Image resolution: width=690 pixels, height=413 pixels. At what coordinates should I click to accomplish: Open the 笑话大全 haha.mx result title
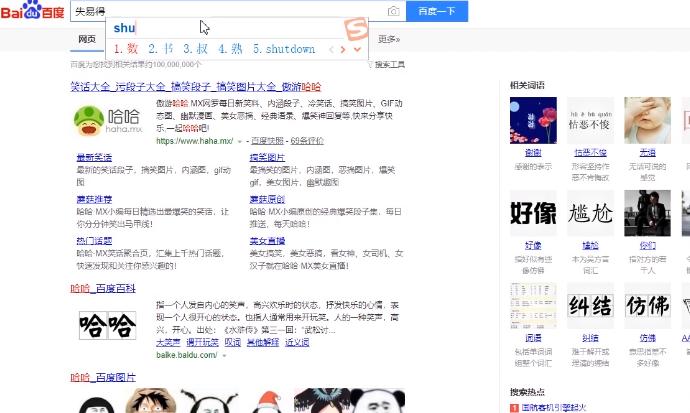pyautogui.click(x=196, y=87)
